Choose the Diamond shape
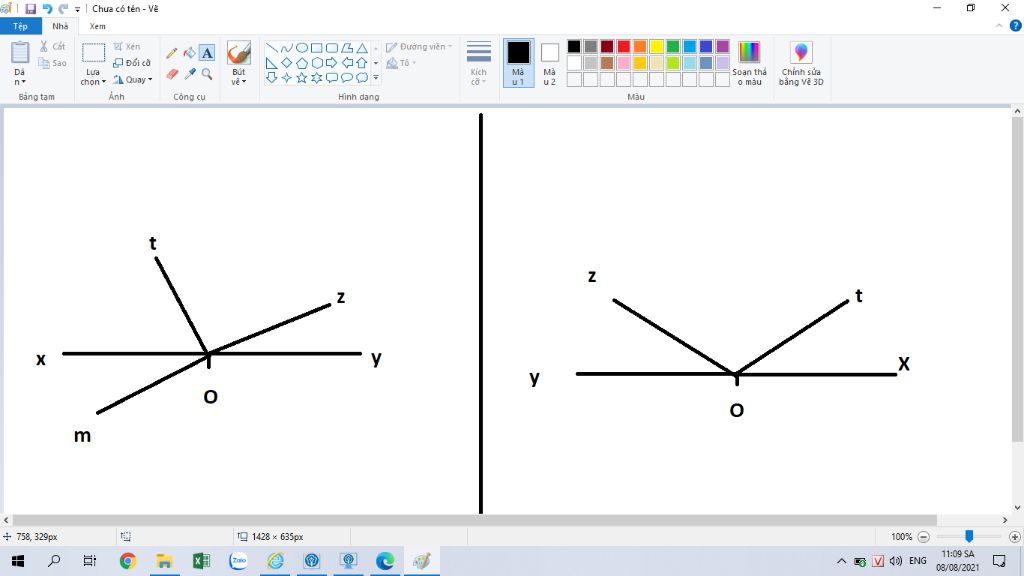This screenshot has height=576, width=1024. pyautogui.click(x=287, y=63)
